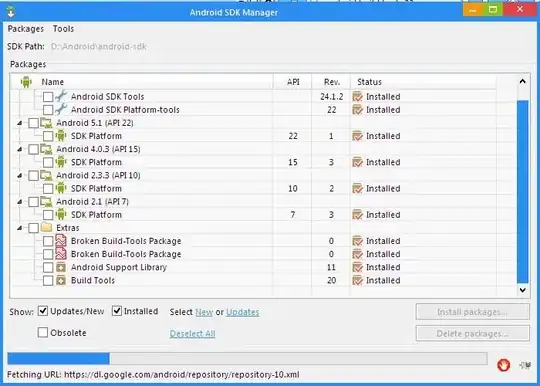
Task: Click the android icon of the API 10 SDK Platform
Action: [61, 188]
